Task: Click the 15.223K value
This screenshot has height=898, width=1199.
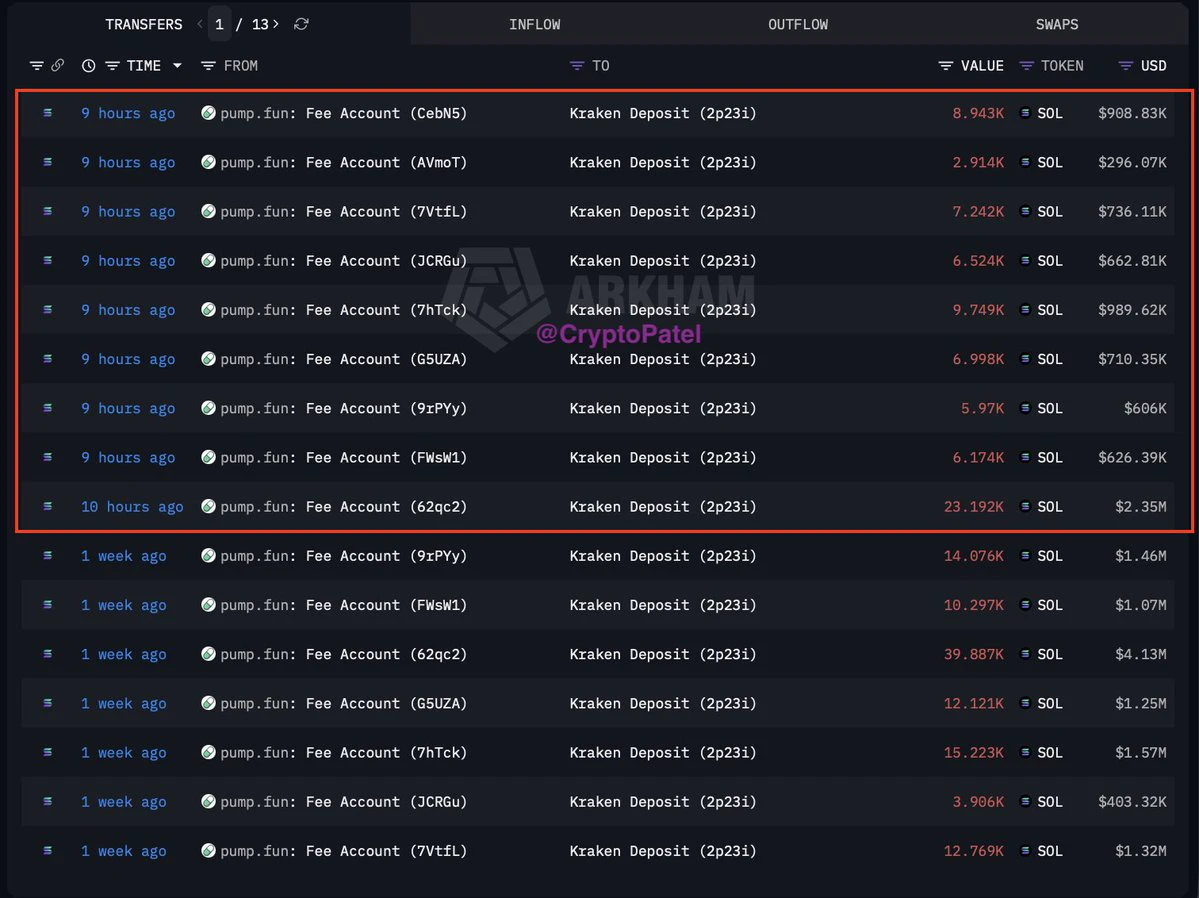Action: 973,753
